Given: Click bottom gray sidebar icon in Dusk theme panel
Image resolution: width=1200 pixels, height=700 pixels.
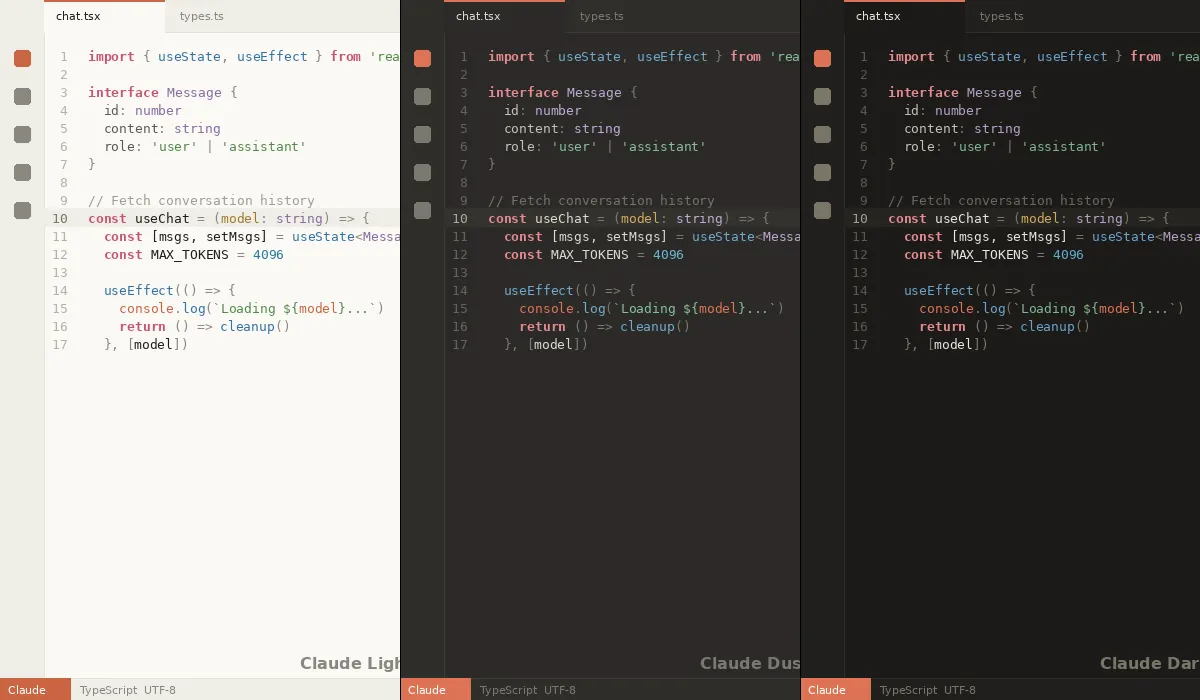Looking at the screenshot, I should 422,211.
